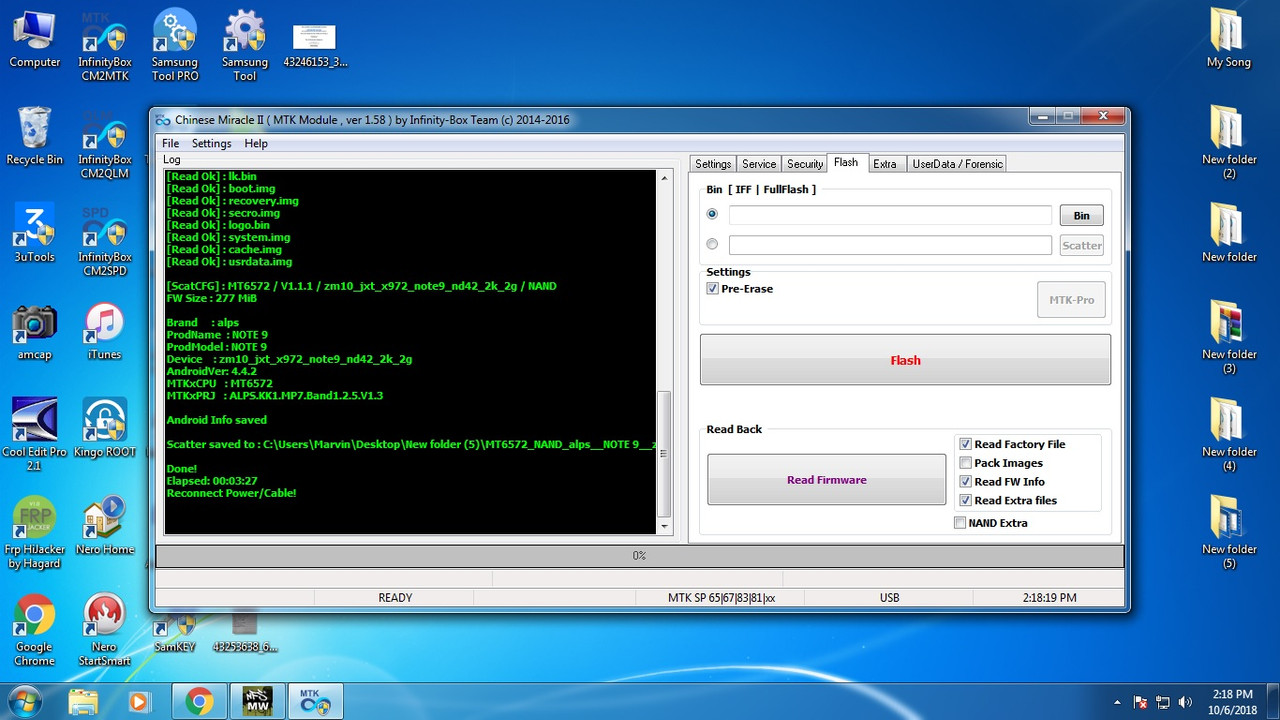Open the Recycle Bin

(x=34, y=136)
